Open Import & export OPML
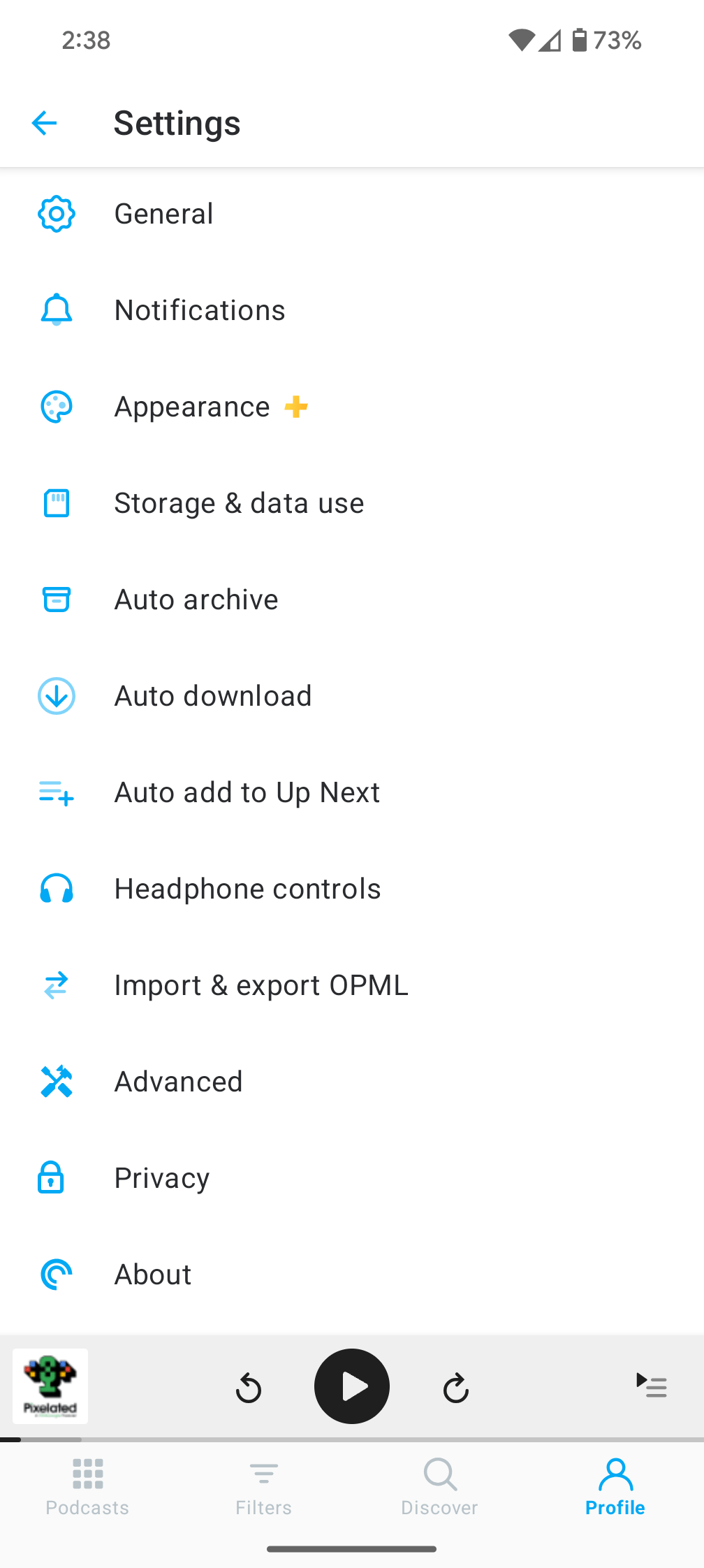The height and width of the screenshot is (1568, 704). (261, 985)
